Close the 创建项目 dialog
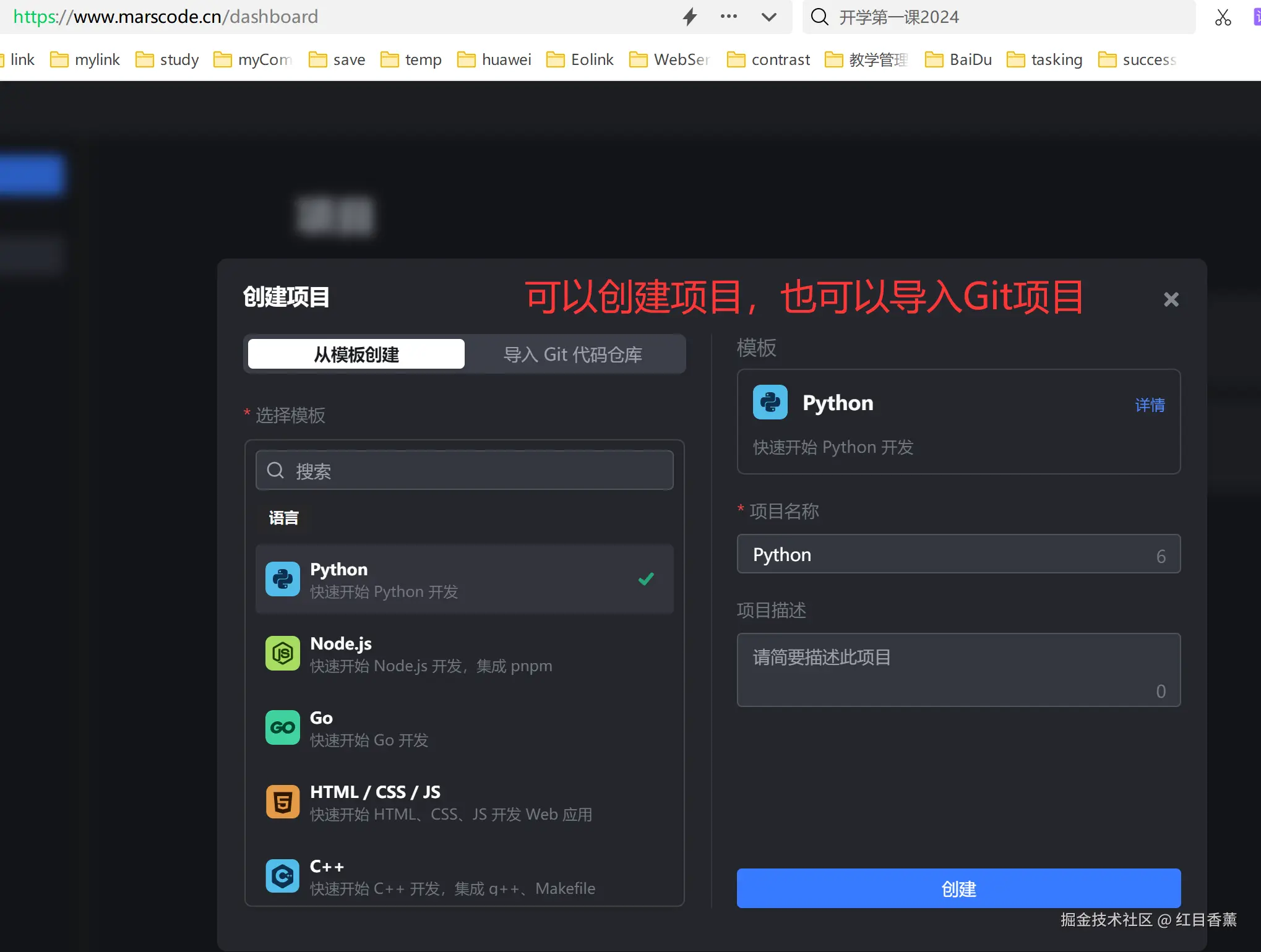 (x=1171, y=300)
